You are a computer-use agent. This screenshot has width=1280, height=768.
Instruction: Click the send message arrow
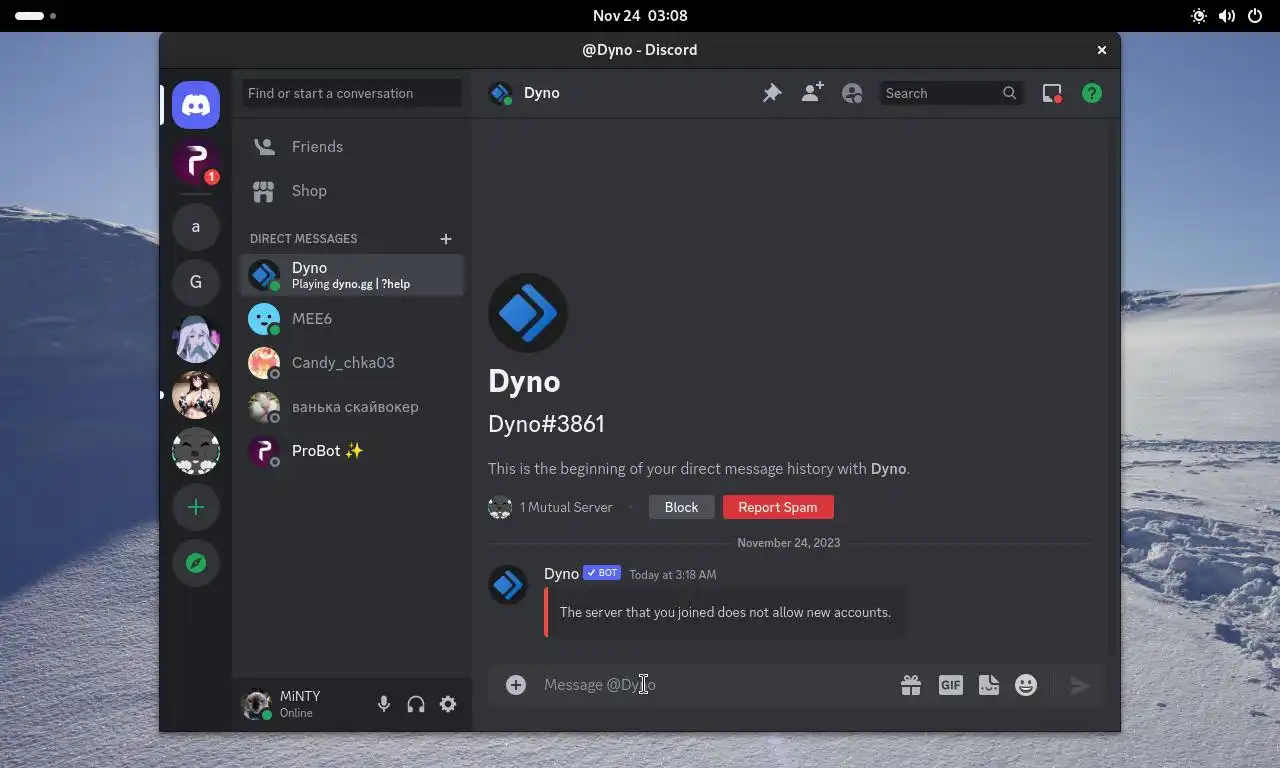(x=1080, y=685)
